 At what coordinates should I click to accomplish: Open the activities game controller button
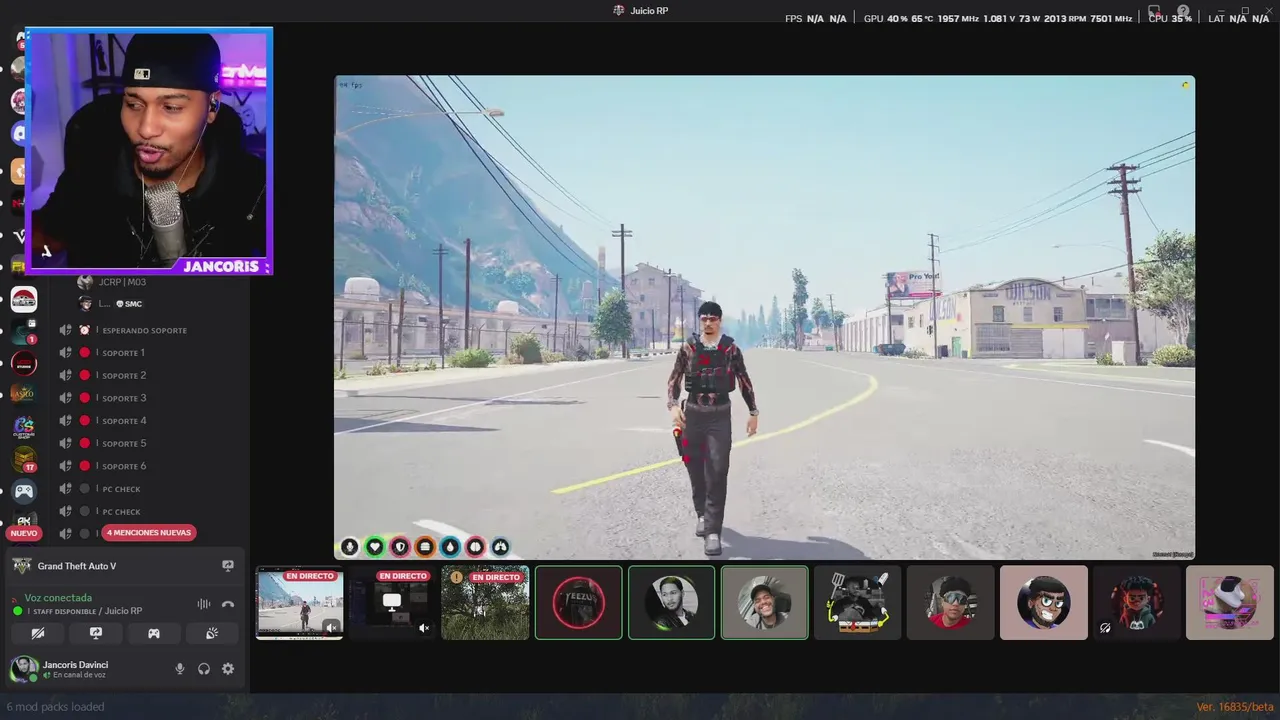154,633
